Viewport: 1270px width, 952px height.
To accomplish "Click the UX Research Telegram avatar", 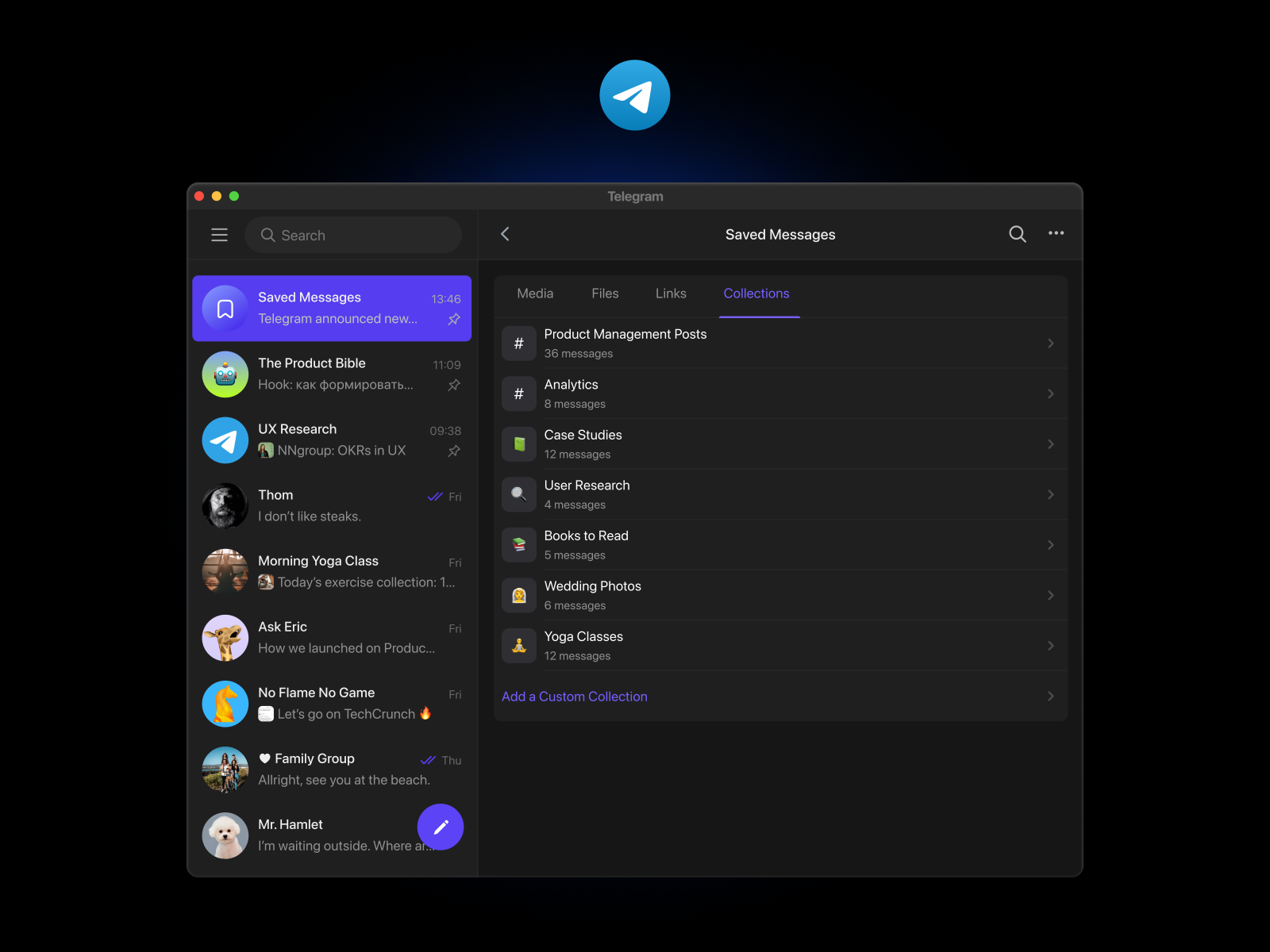I will coord(225,440).
